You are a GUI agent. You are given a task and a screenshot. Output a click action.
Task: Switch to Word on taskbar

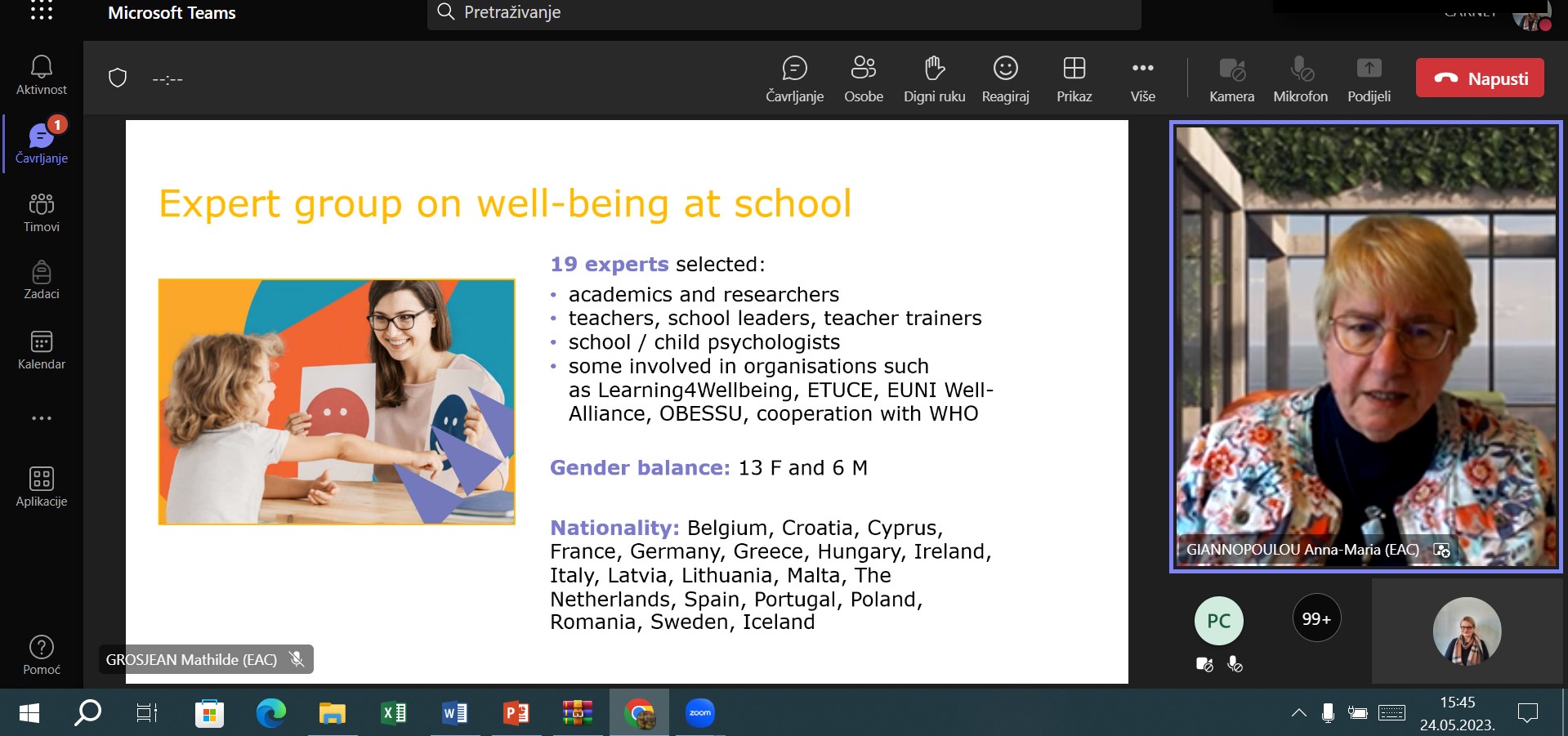(x=454, y=713)
